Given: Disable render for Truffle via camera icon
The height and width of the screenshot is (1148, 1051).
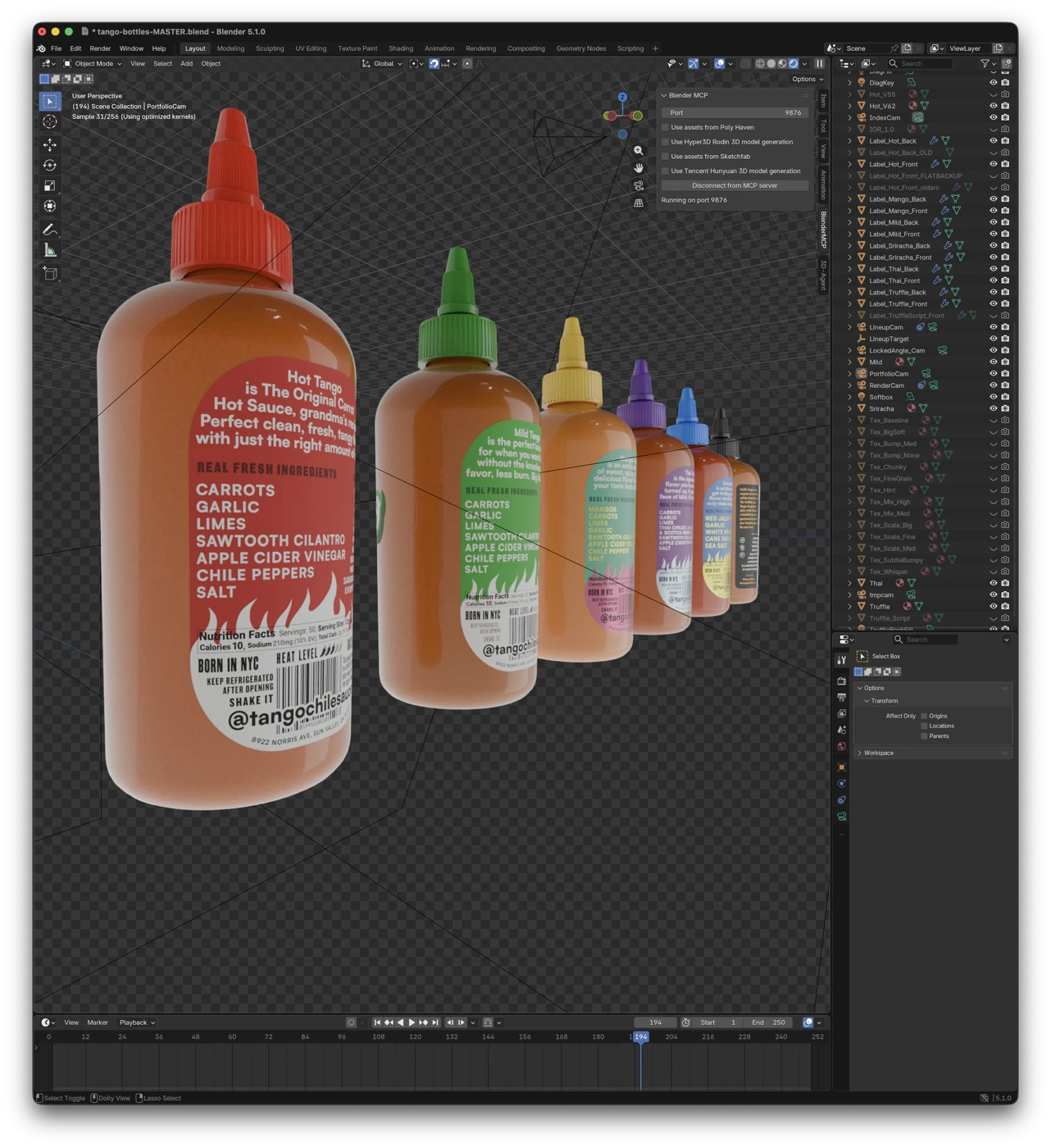Looking at the screenshot, I should 1005,607.
